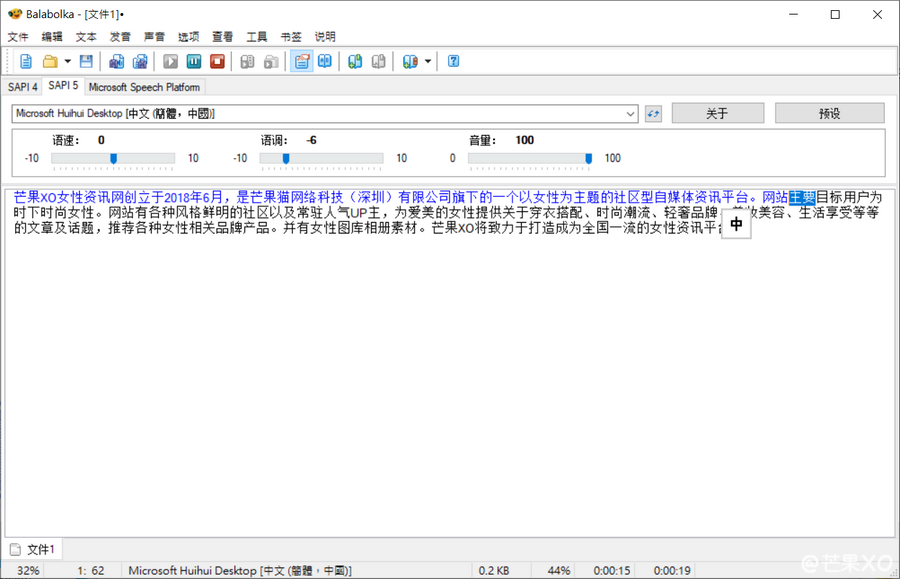Click the 44% progress value in the status bar
The height and width of the screenshot is (579, 900).
click(558, 570)
